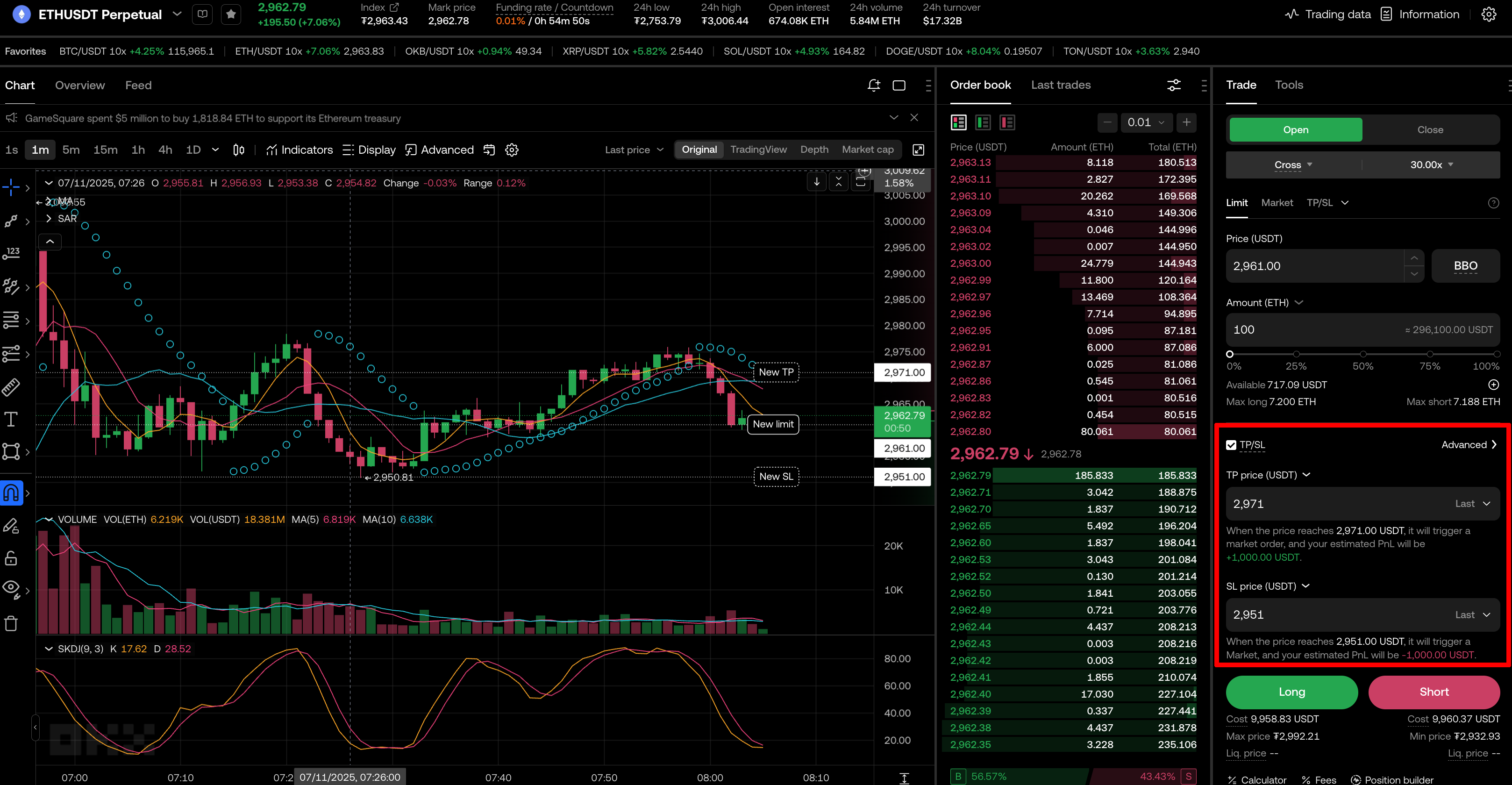Click the 50% mark on amount slider
This screenshot has width=1512, height=785.
click(1363, 354)
